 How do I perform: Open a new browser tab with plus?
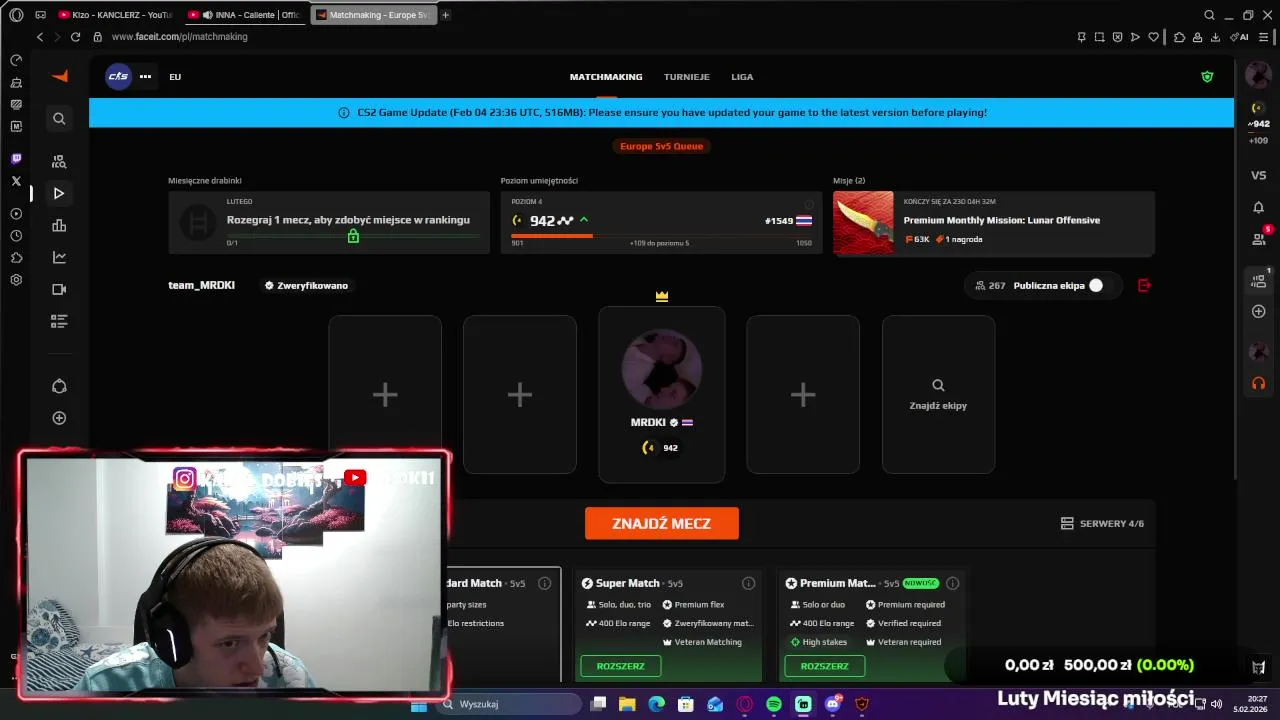point(445,15)
